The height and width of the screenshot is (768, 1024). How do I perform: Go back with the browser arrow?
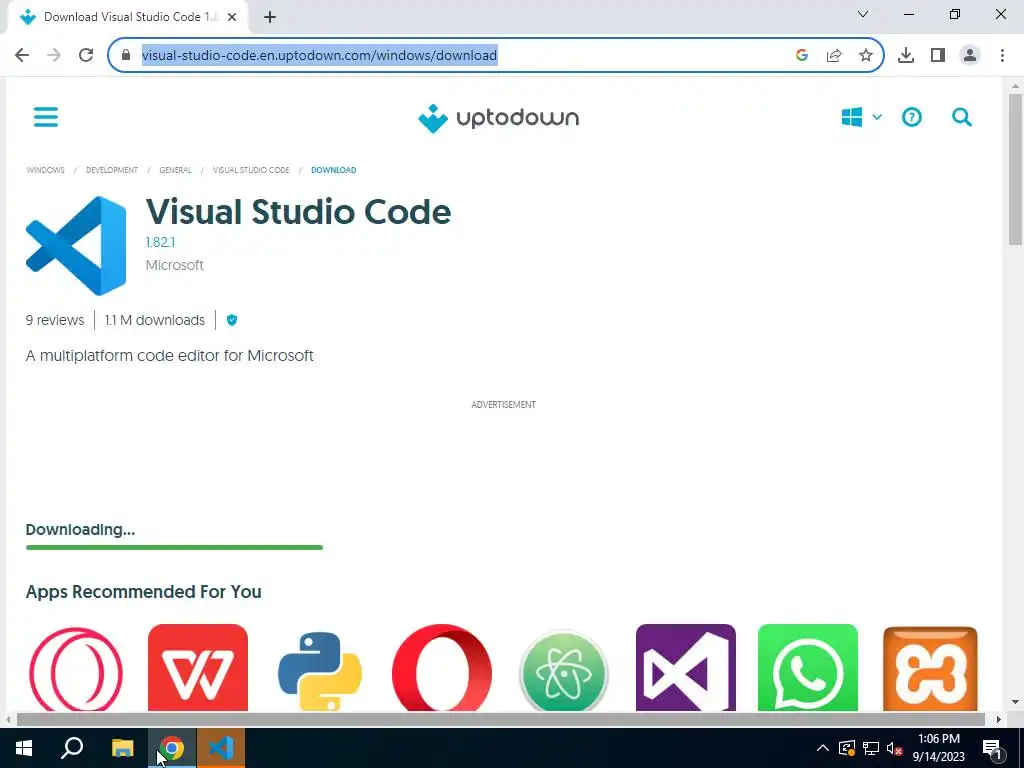[x=22, y=55]
